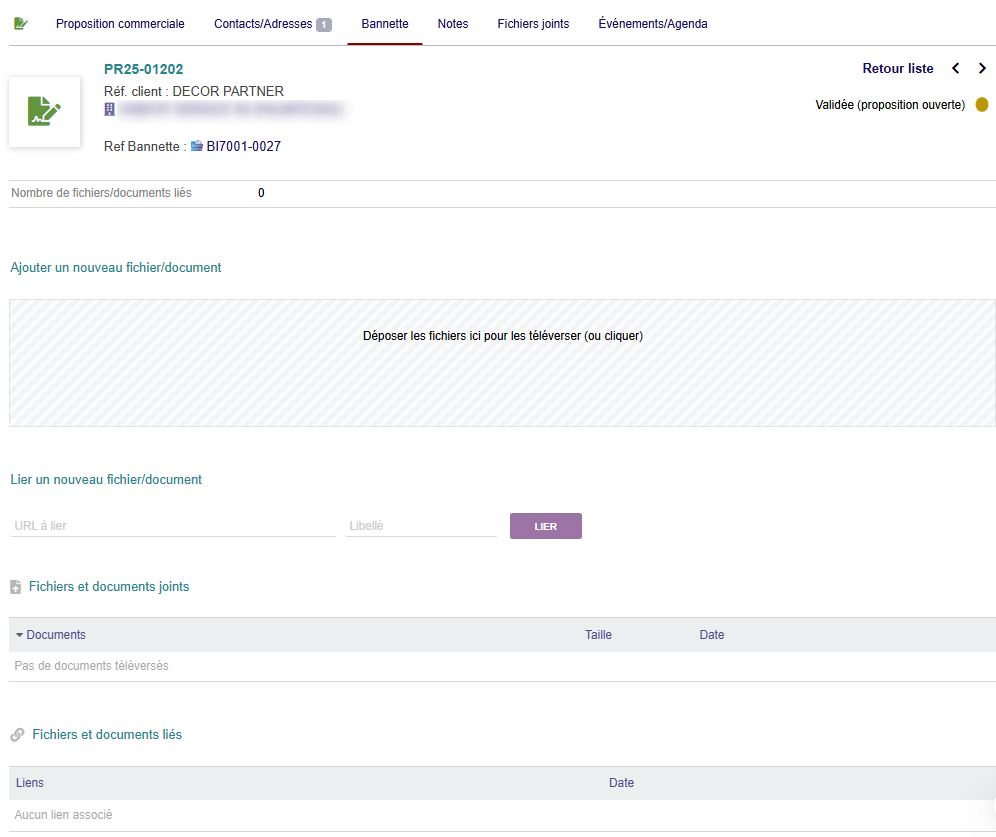
Task: Open the Proposition commerciale tab
Action: (120, 23)
